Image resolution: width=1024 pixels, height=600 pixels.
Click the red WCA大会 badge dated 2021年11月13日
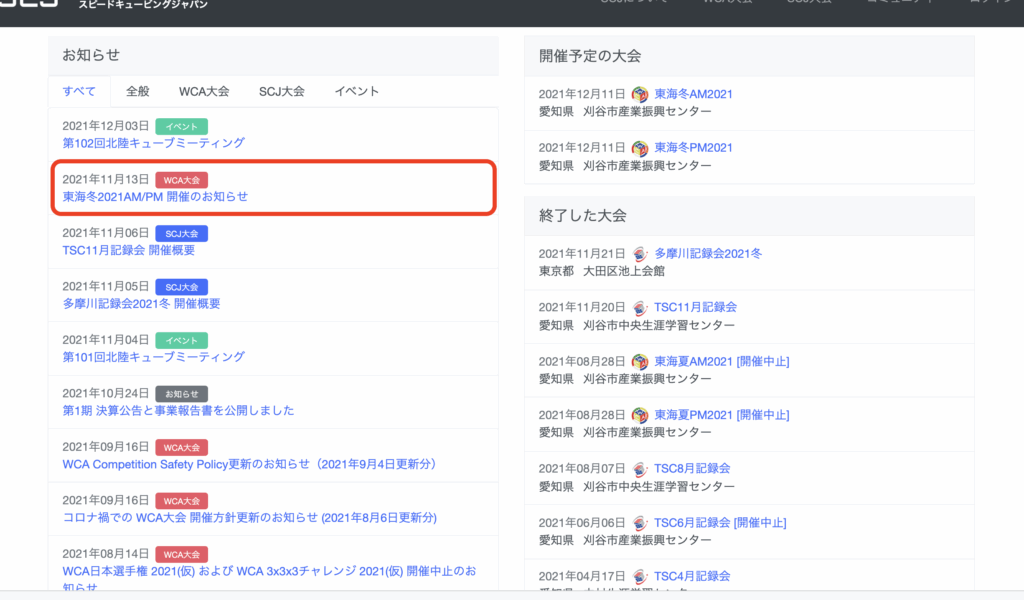coord(181,180)
